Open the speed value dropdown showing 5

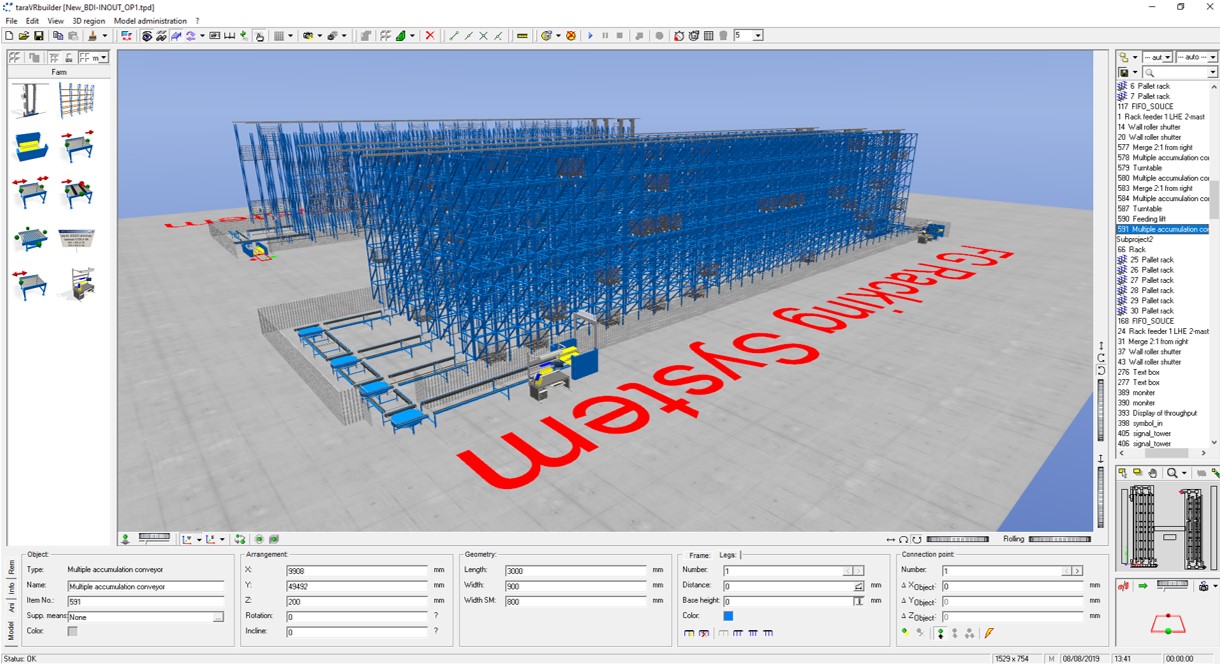pyautogui.click(x=758, y=36)
